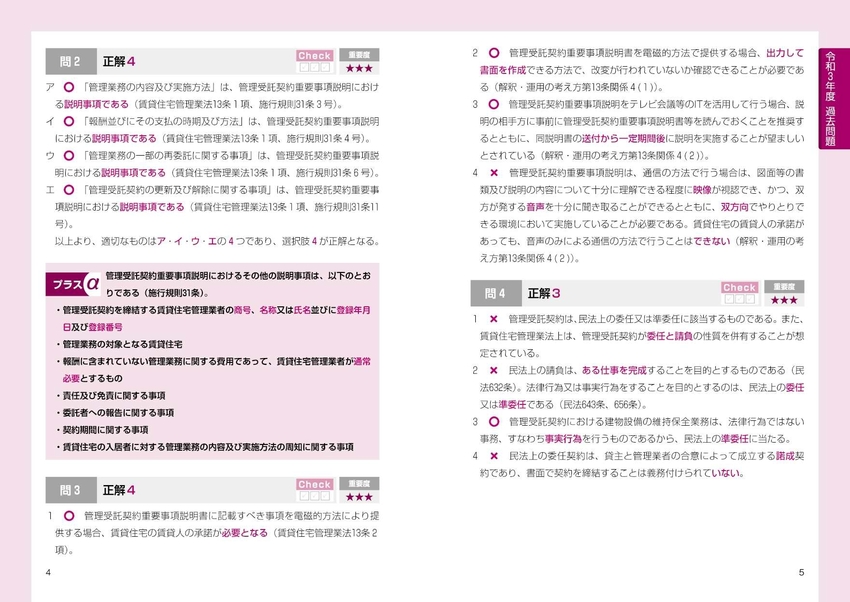The image size is (850, 602).
Task: Click the highlighted word 商号 in プラスα list
Action: 243,310
